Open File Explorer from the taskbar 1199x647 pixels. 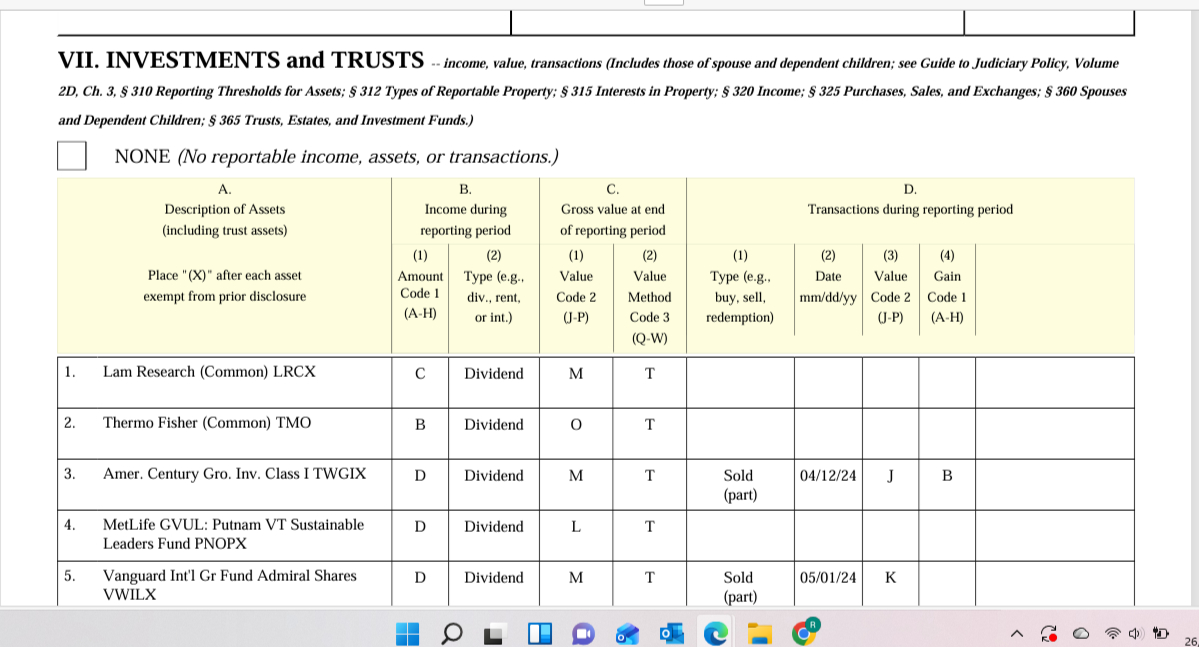point(761,633)
